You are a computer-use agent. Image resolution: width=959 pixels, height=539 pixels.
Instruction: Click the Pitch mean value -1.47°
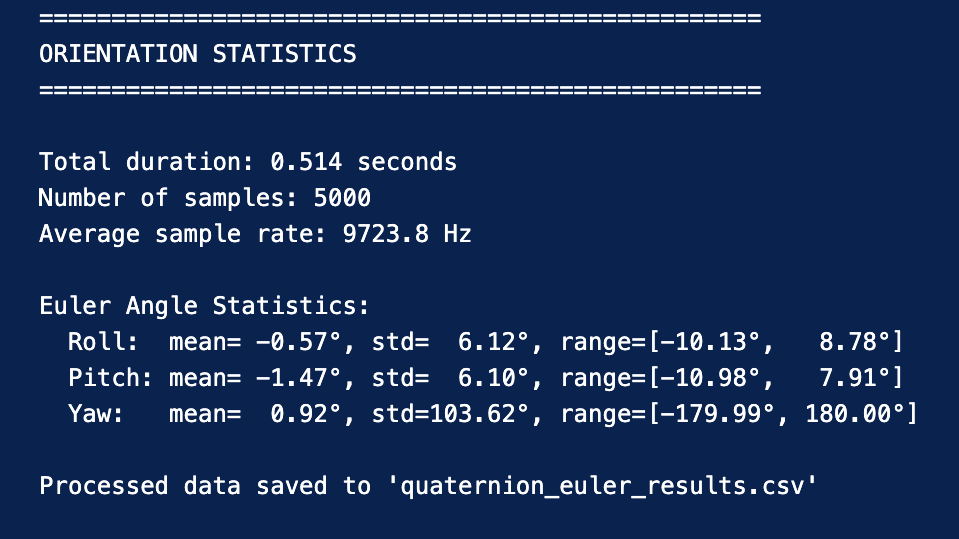click(x=299, y=379)
